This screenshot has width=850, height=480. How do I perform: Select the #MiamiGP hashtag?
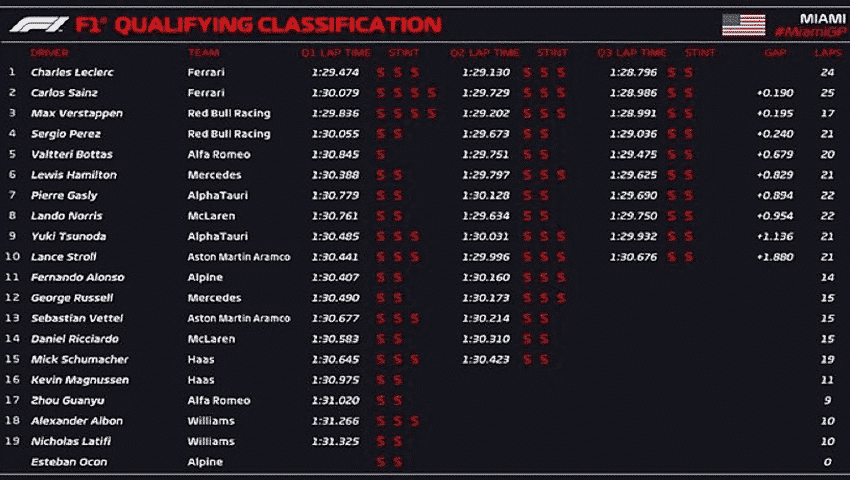(x=810, y=32)
